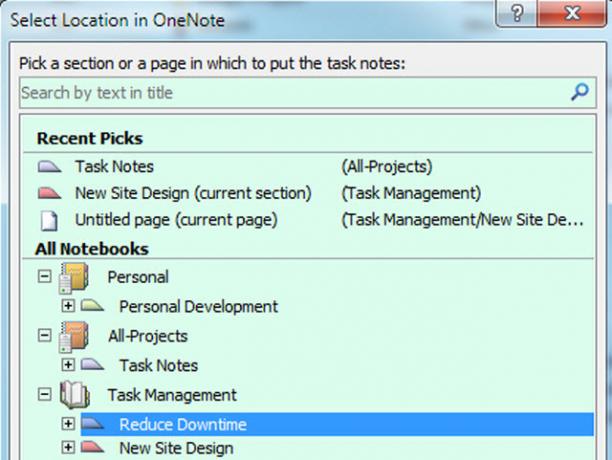Select the highlighted Reduce Downtime section
Screen dimensions: 612x460
337,424
